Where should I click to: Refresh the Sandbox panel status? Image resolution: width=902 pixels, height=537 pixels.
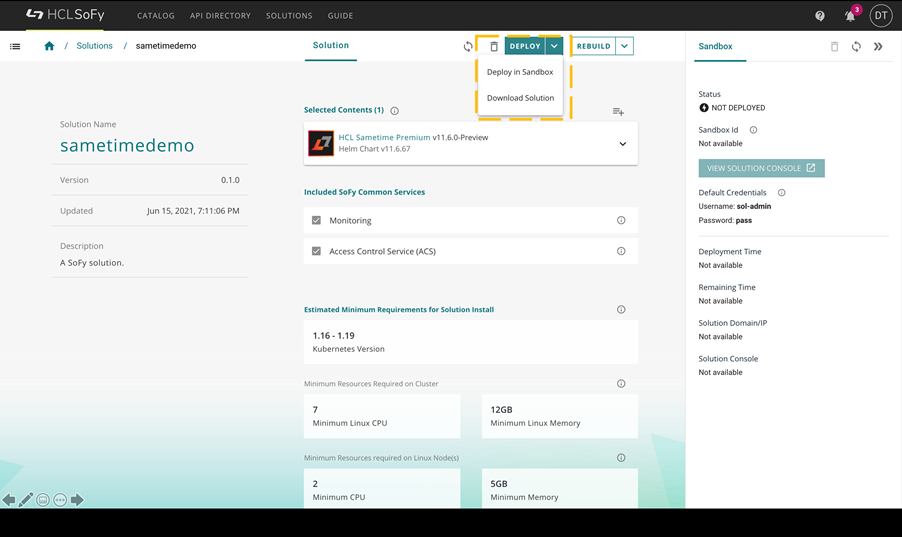pyautogui.click(x=856, y=47)
